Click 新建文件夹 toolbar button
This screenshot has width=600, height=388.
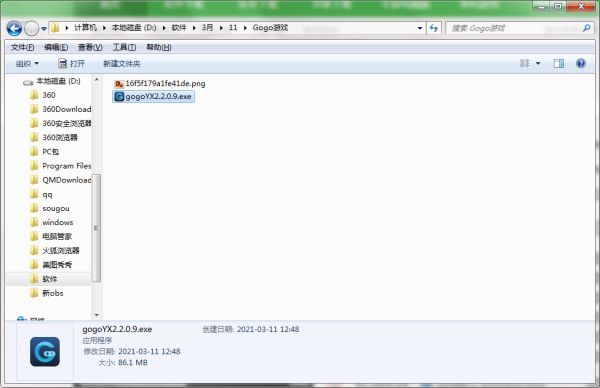tap(122, 64)
